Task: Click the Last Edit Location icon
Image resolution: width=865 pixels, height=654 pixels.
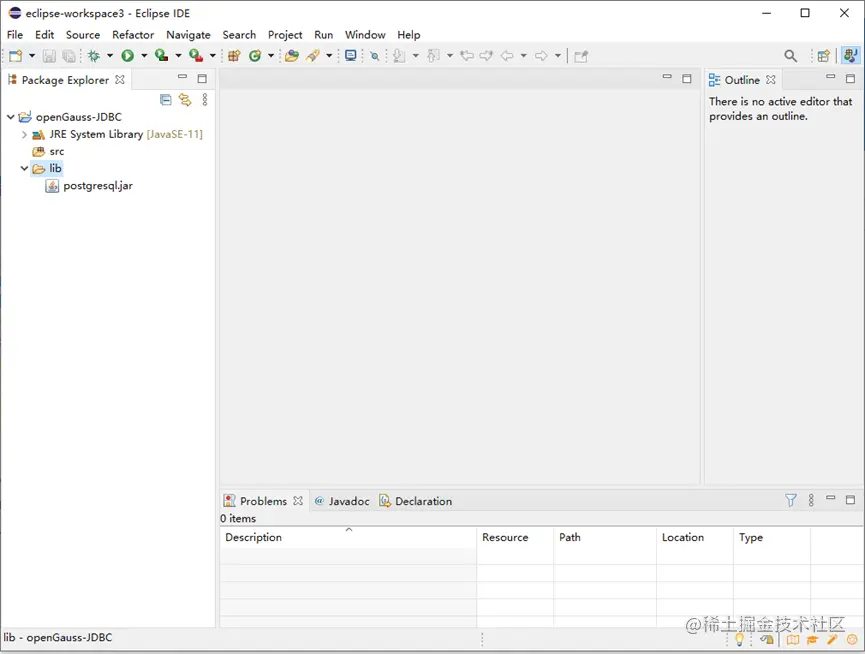Action: tap(467, 56)
